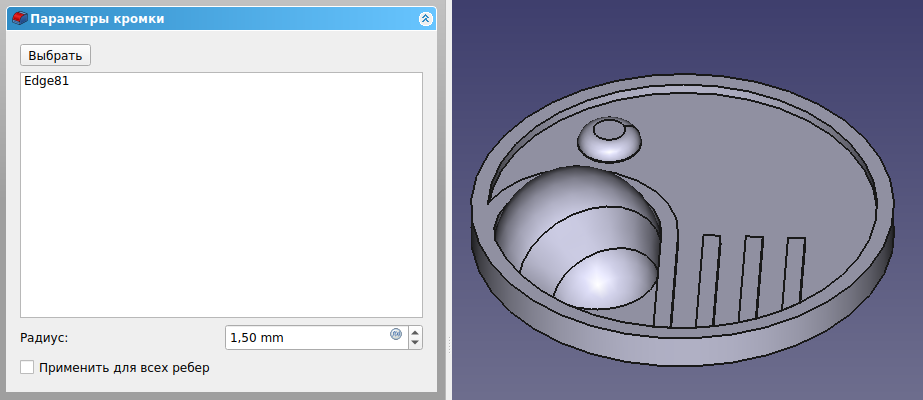This screenshot has height=400, width=923.
Task: Click the Параметры кромки title bar
Action: [x=221, y=19]
